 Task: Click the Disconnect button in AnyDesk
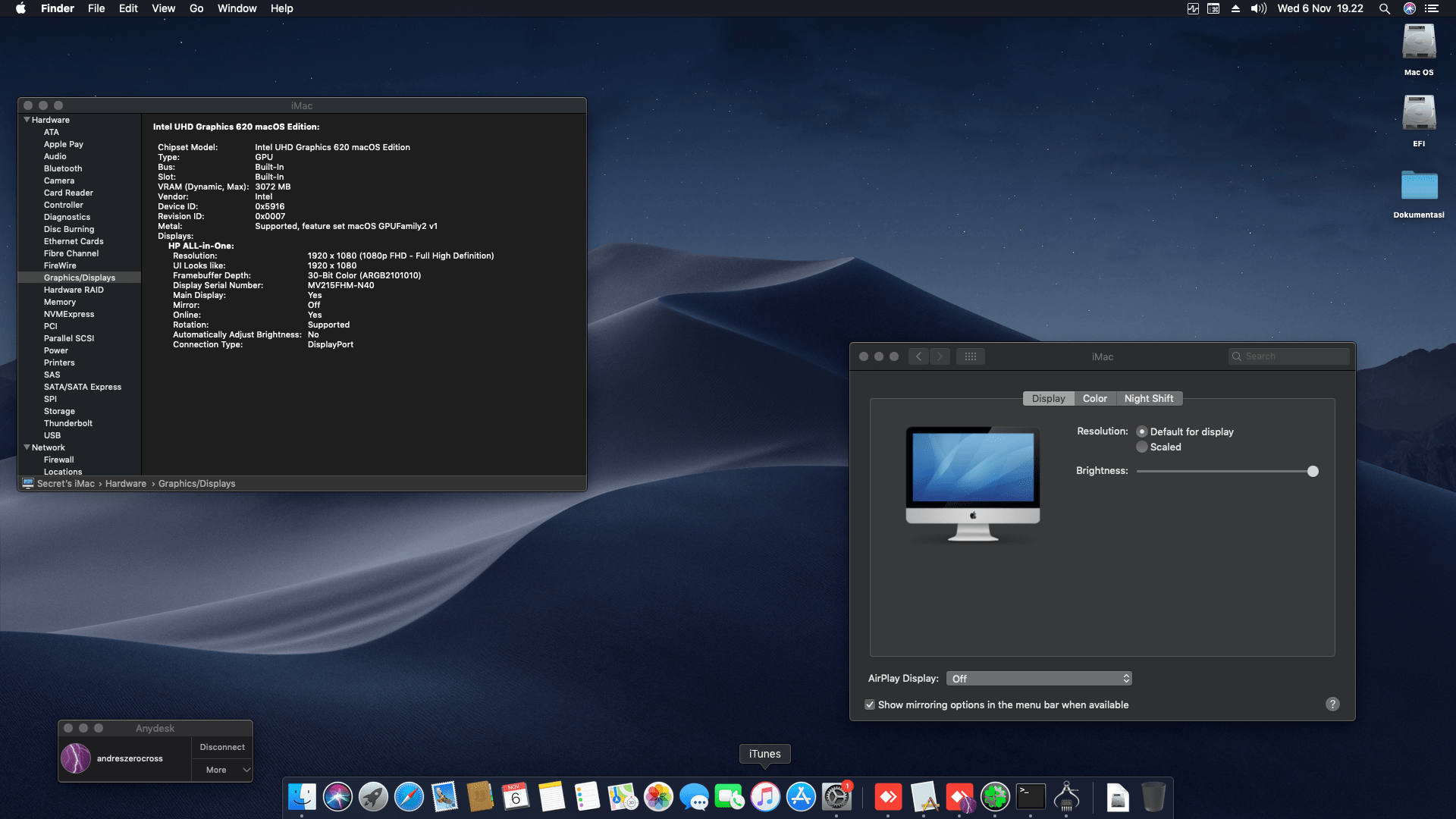click(x=221, y=747)
